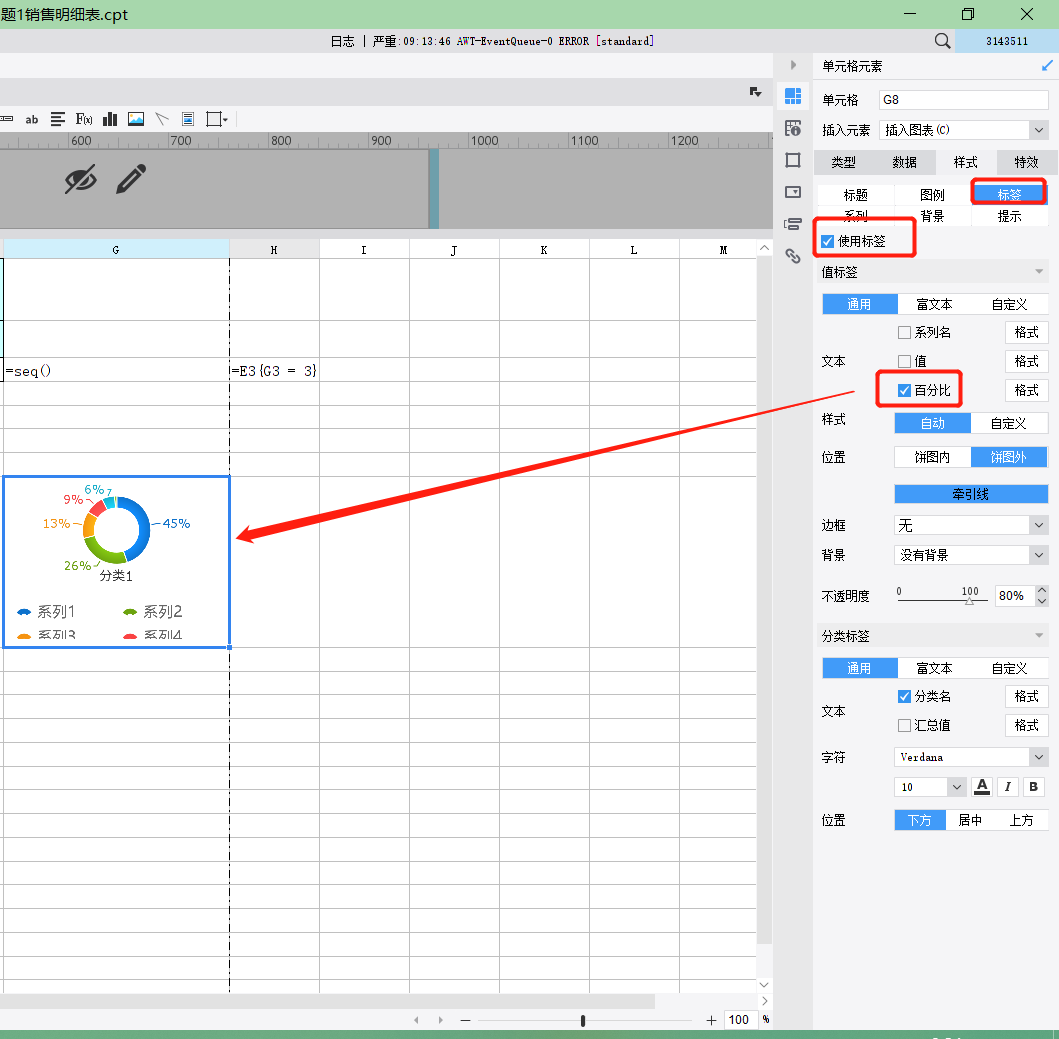Check the 系列名 checkbox
This screenshot has width=1059, height=1039.
coord(904,332)
